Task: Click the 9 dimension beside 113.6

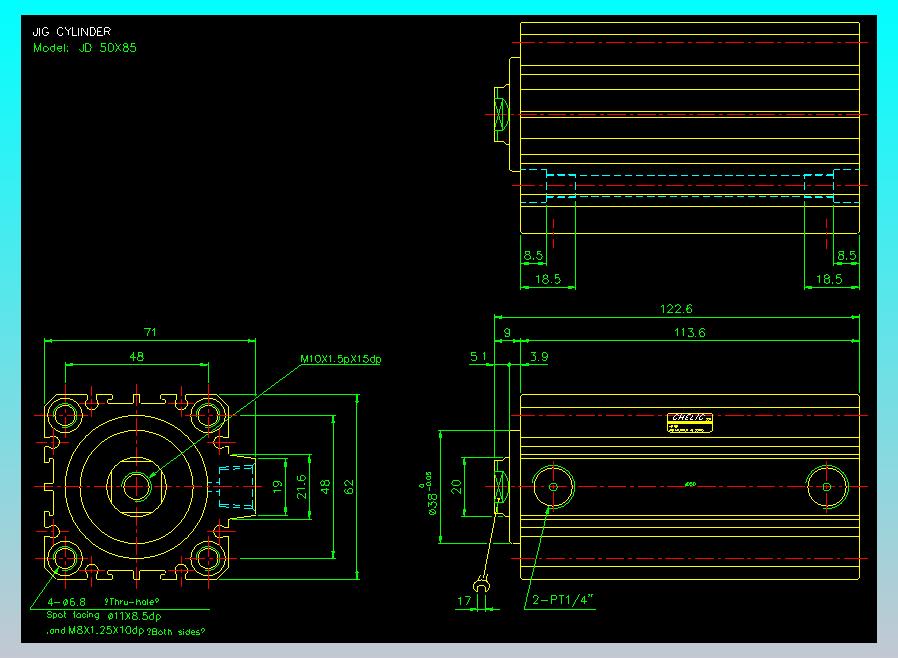Action: [x=507, y=332]
